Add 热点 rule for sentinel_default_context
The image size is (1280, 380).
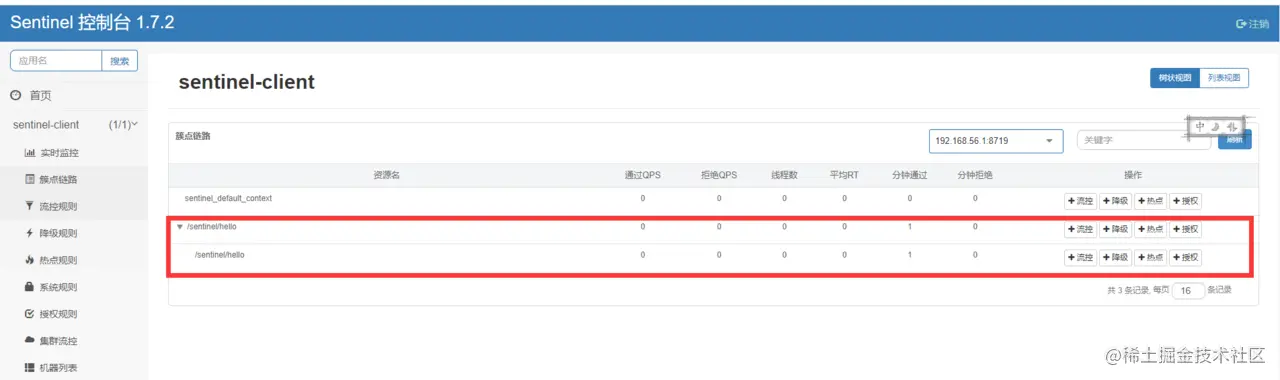click(x=1150, y=200)
